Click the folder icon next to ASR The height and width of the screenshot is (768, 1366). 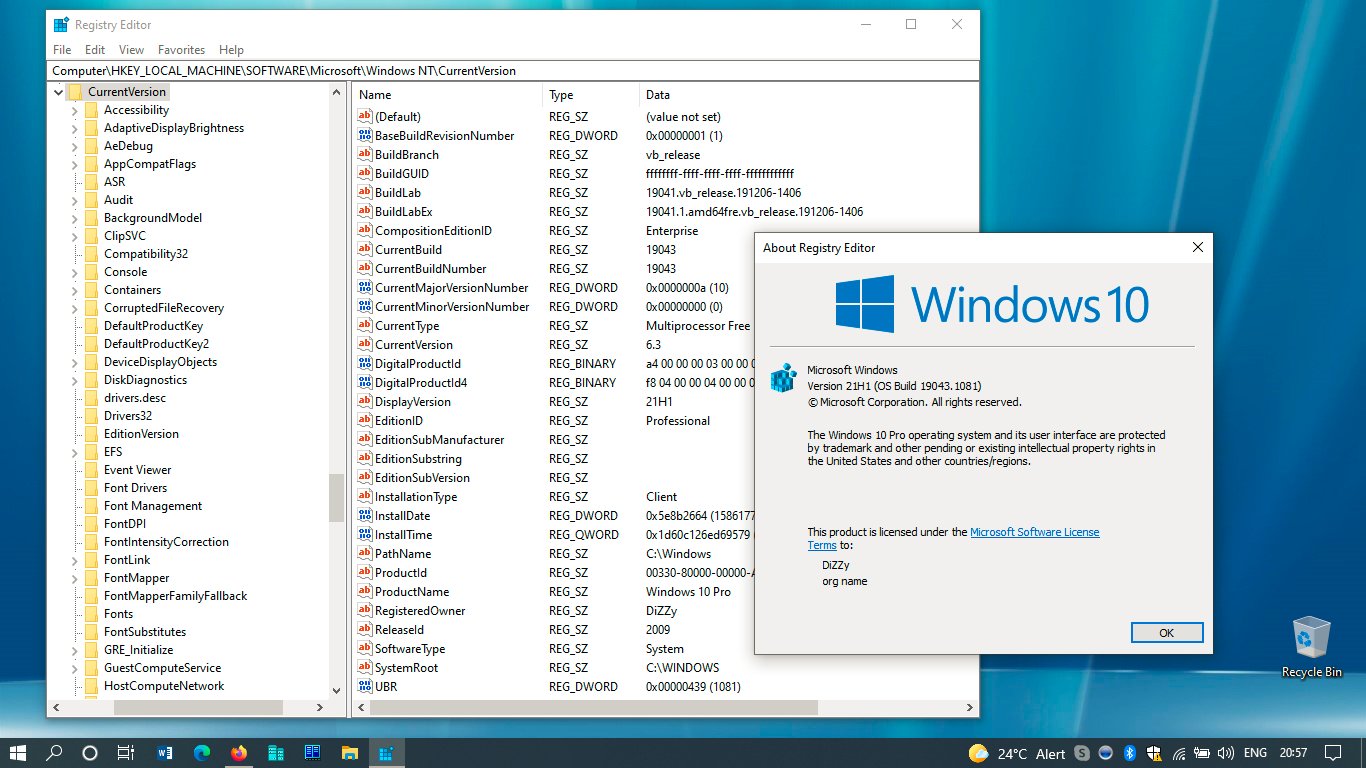(92, 182)
